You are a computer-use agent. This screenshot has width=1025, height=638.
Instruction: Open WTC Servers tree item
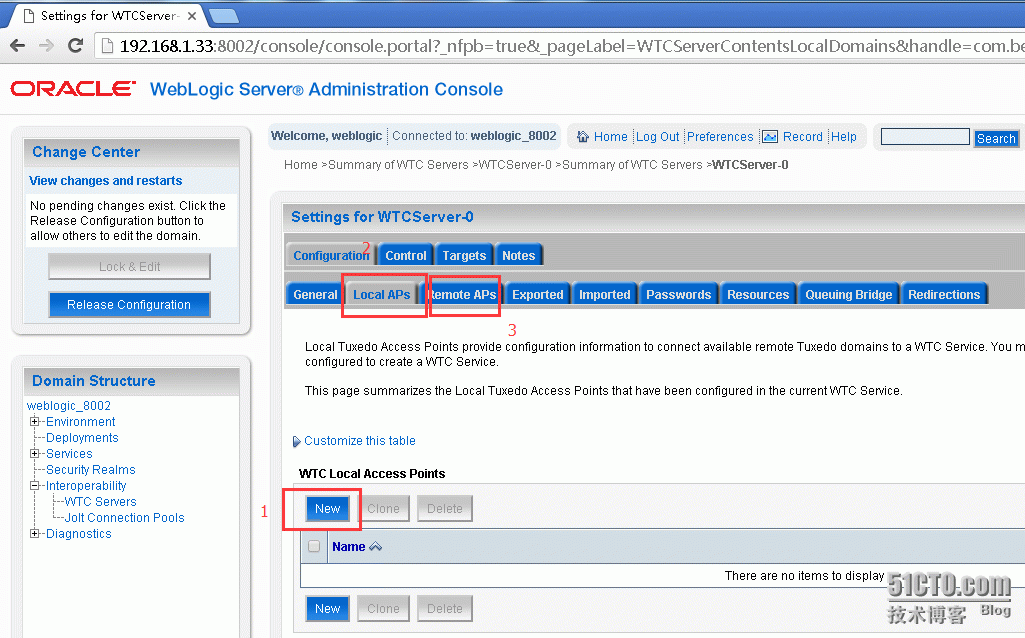click(x=101, y=502)
